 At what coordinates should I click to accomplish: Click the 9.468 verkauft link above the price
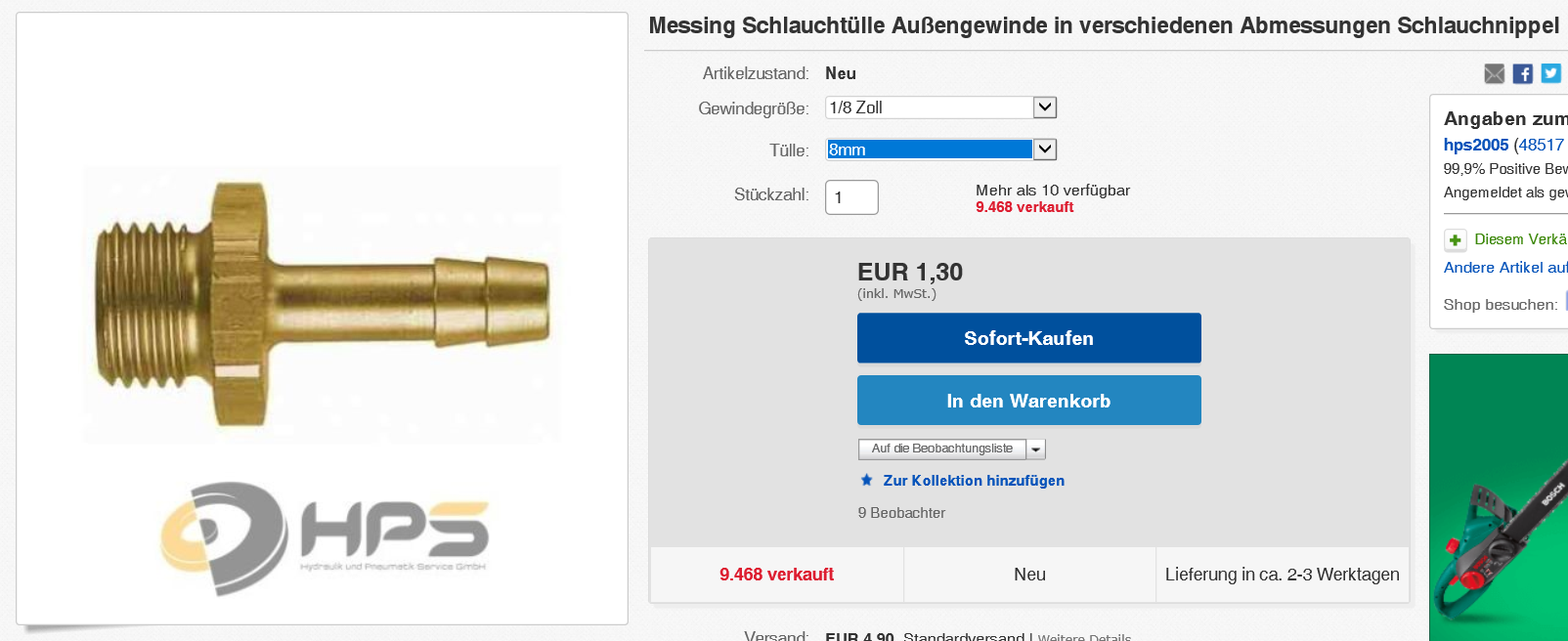point(1024,207)
